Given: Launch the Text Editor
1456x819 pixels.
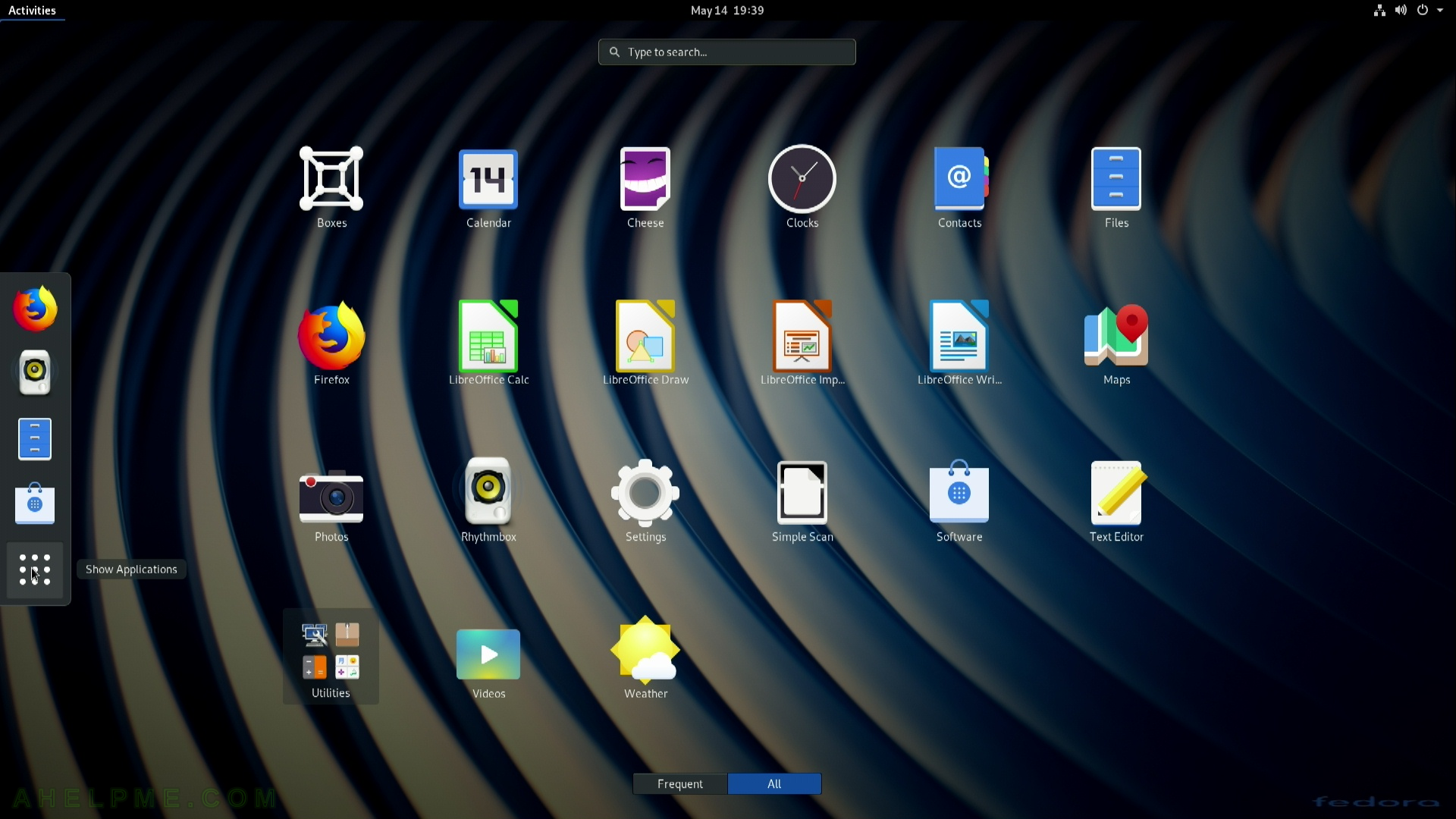Looking at the screenshot, I should [x=1116, y=500].
